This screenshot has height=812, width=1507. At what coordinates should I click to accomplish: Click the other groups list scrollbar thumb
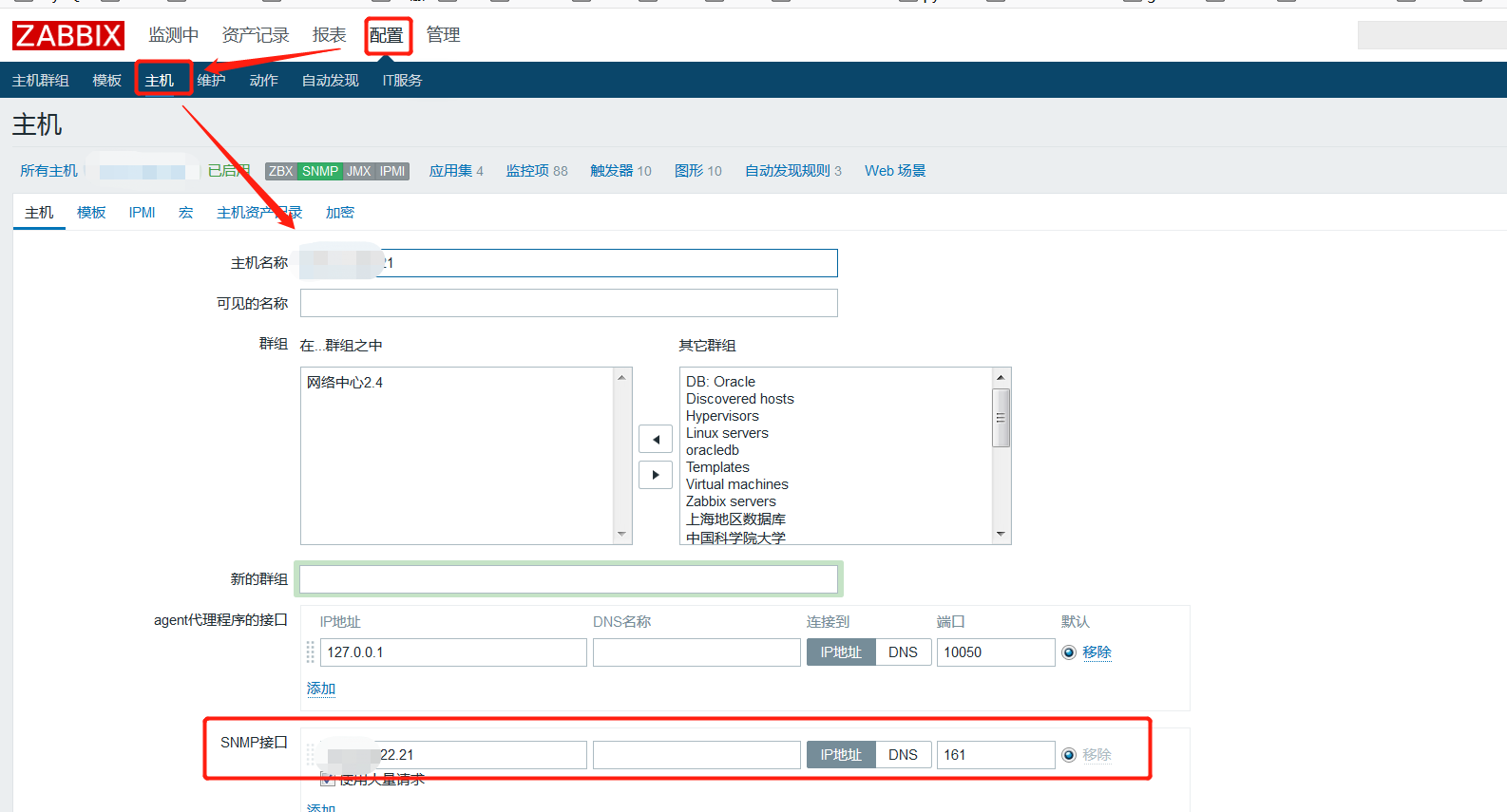point(1001,418)
